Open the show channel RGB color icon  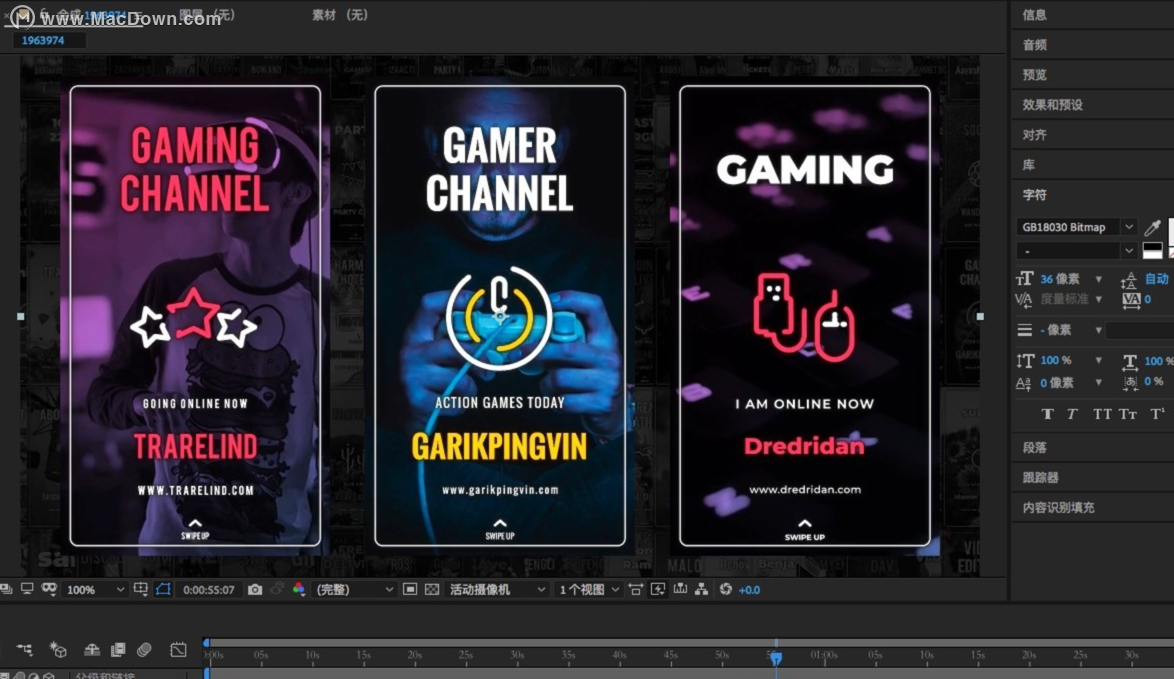(x=299, y=589)
